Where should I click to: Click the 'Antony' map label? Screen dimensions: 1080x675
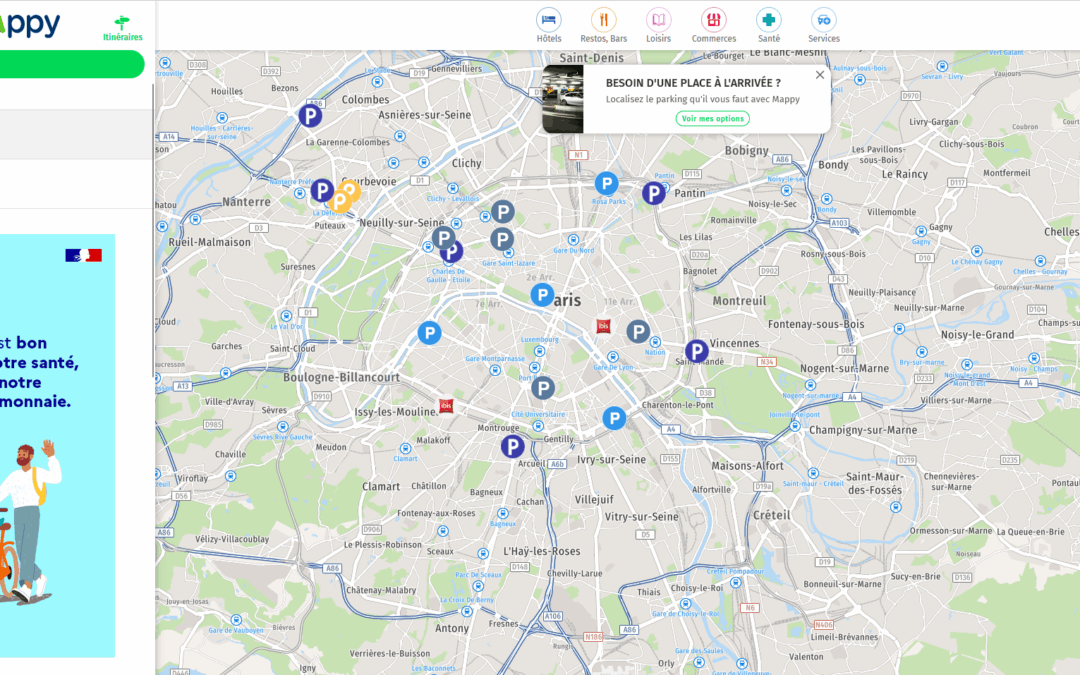click(x=452, y=628)
